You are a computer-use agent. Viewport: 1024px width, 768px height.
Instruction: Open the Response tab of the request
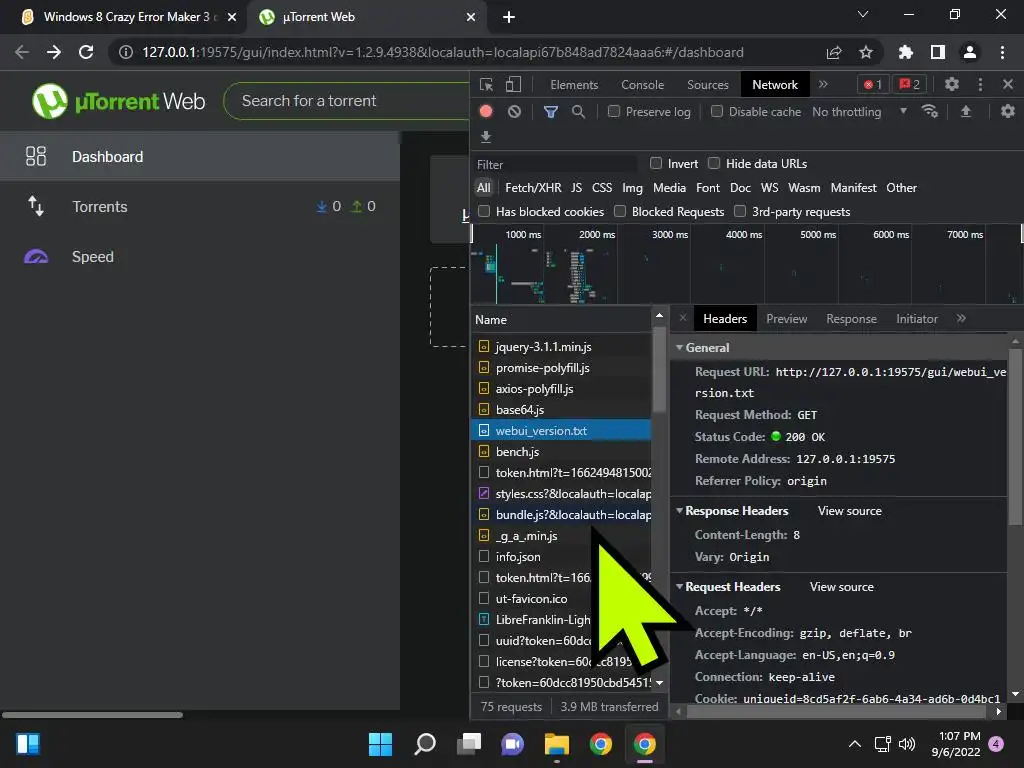(x=851, y=319)
